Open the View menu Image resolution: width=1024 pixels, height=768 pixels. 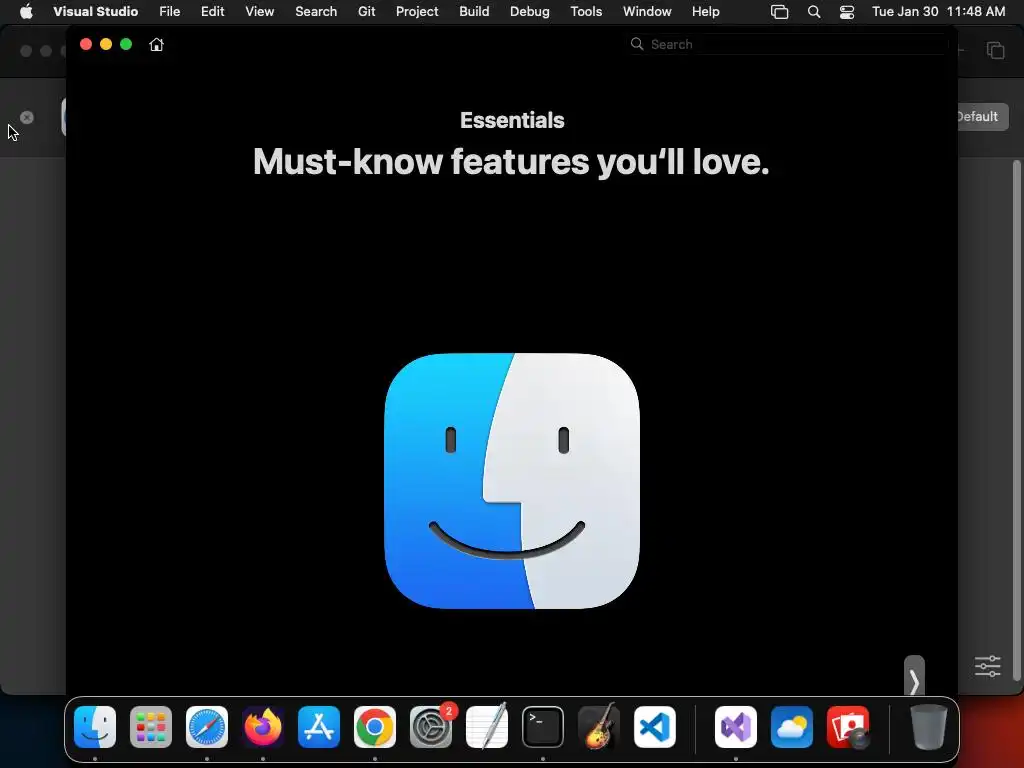tap(259, 11)
